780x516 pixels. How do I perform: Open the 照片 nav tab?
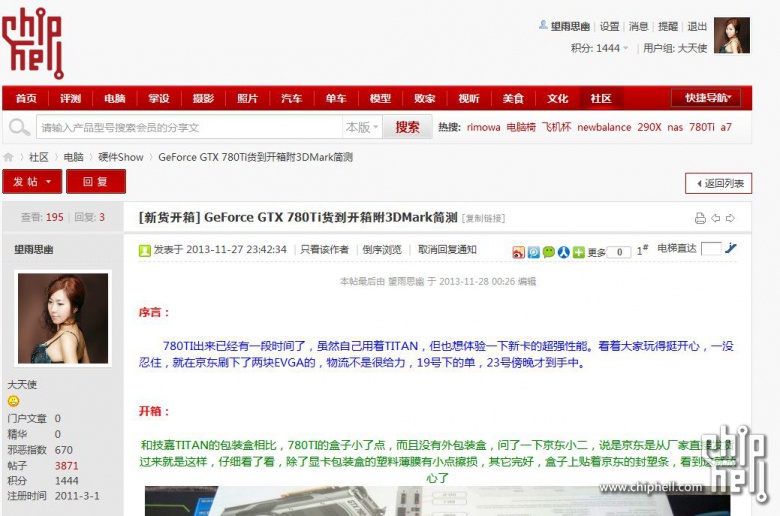point(247,99)
